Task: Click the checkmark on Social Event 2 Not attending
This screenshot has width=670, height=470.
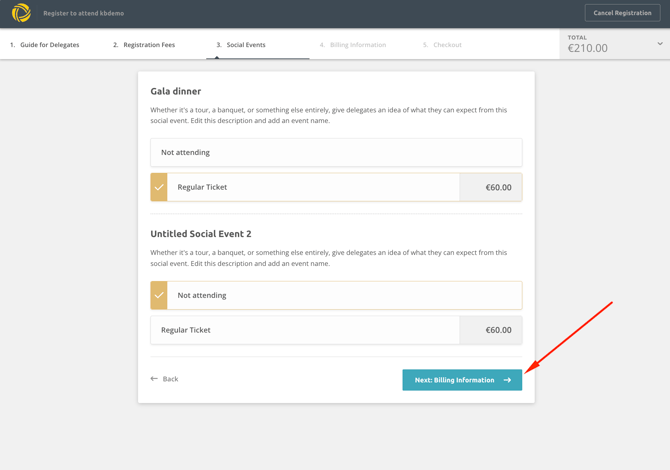Action: click(x=159, y=295)
